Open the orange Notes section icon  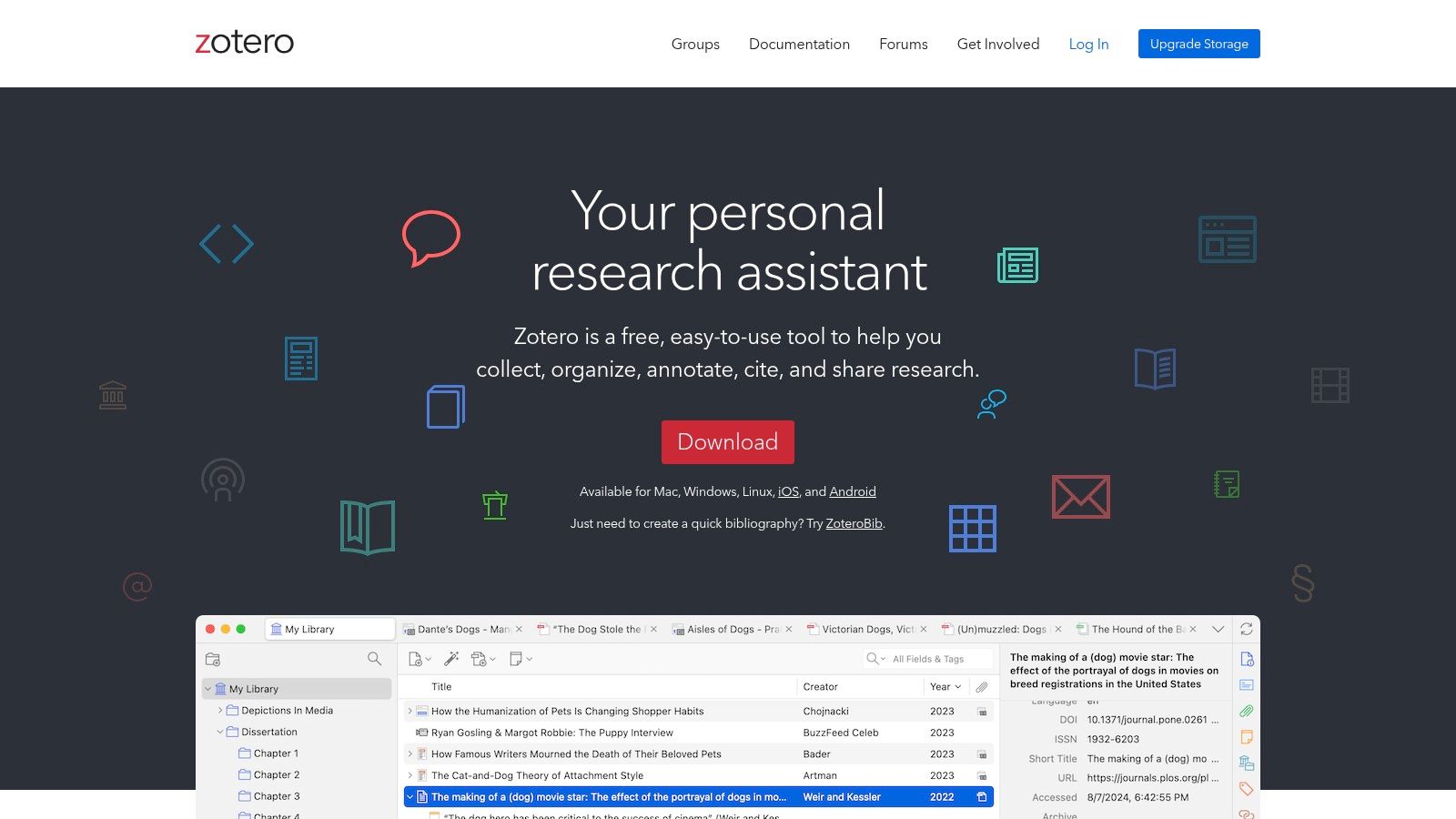1247,737
